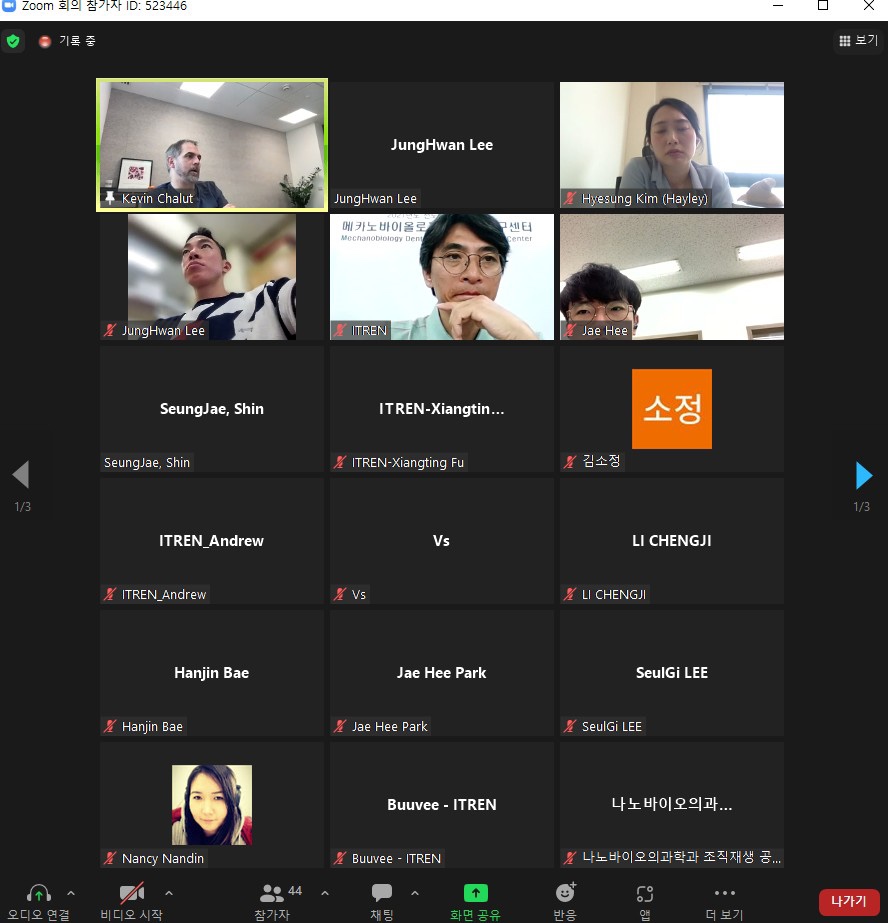The width and height of the screenshot is (888, 923).
Task: Toggle the audio connect headphone button
Action: (x=39, y=893)
